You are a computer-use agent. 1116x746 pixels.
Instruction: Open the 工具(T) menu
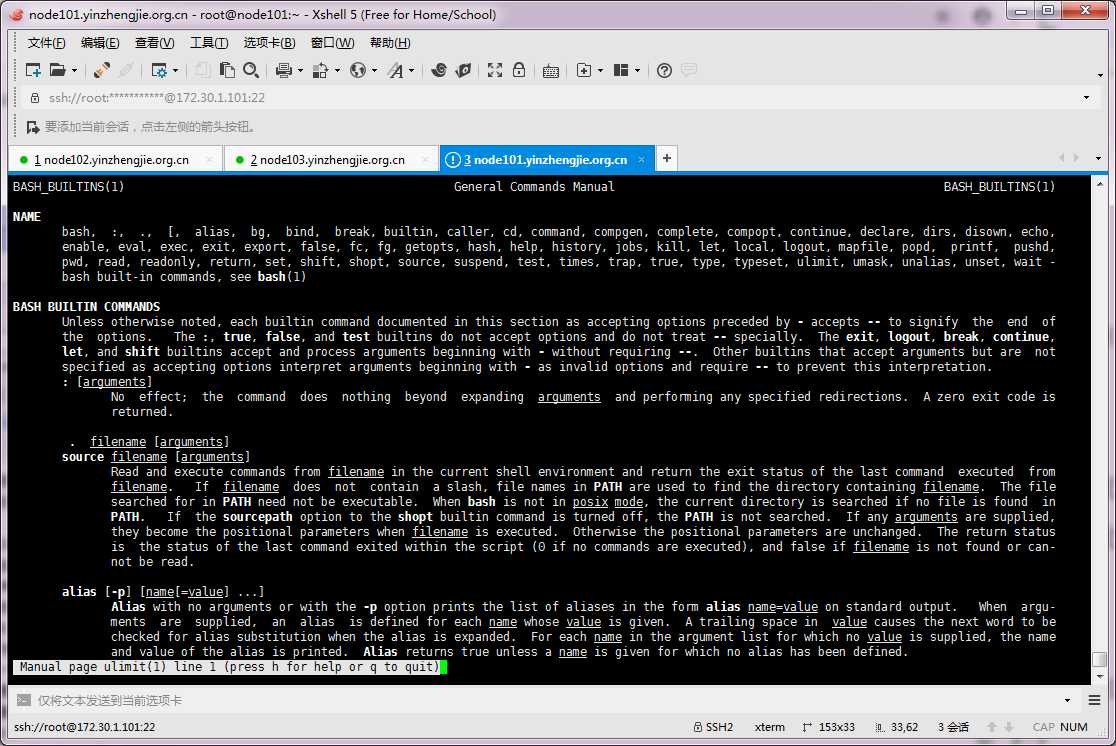tap(209, 43)
